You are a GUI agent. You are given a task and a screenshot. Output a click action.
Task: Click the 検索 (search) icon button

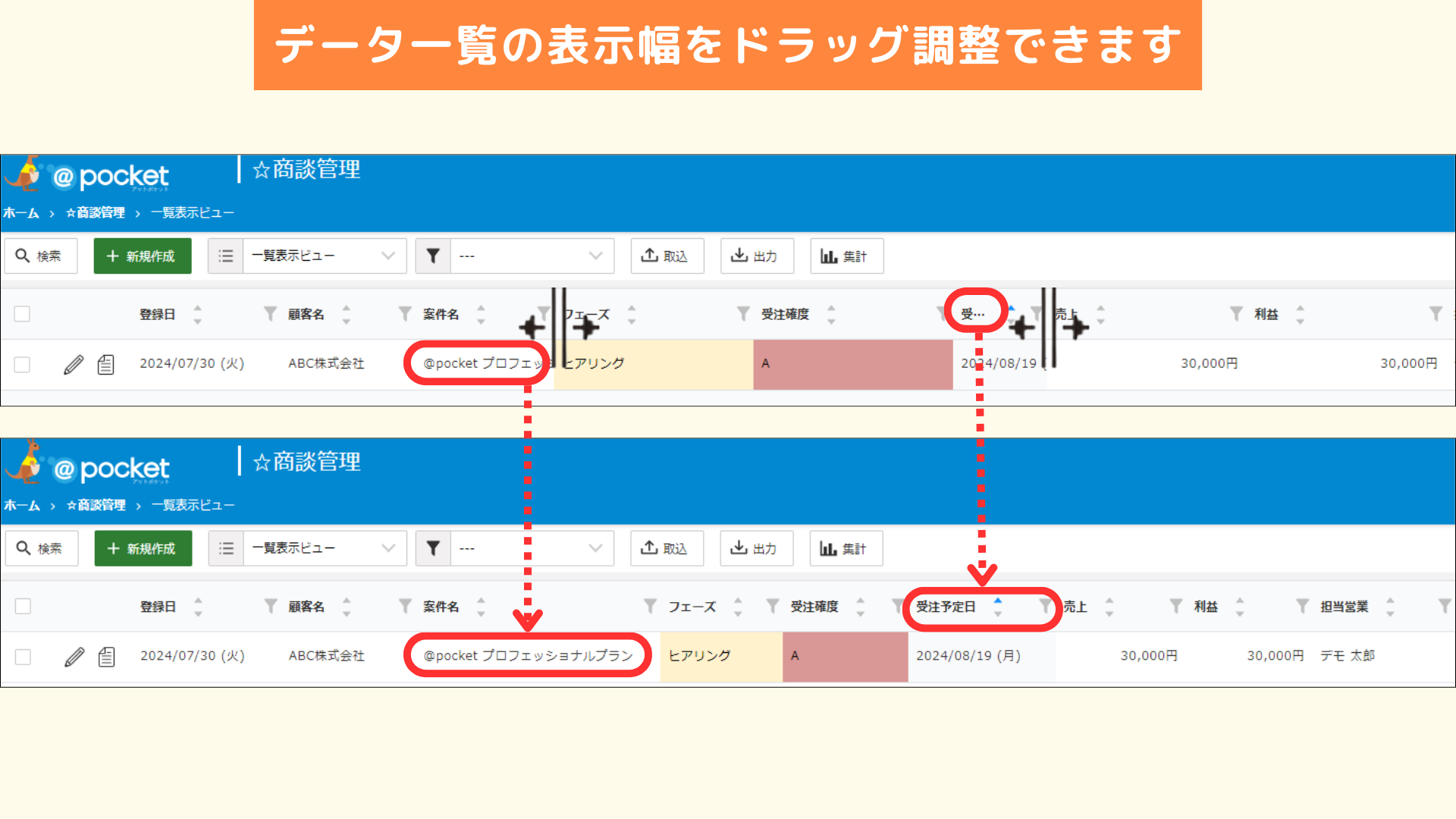pyautogui.click(x=41, y=257)
